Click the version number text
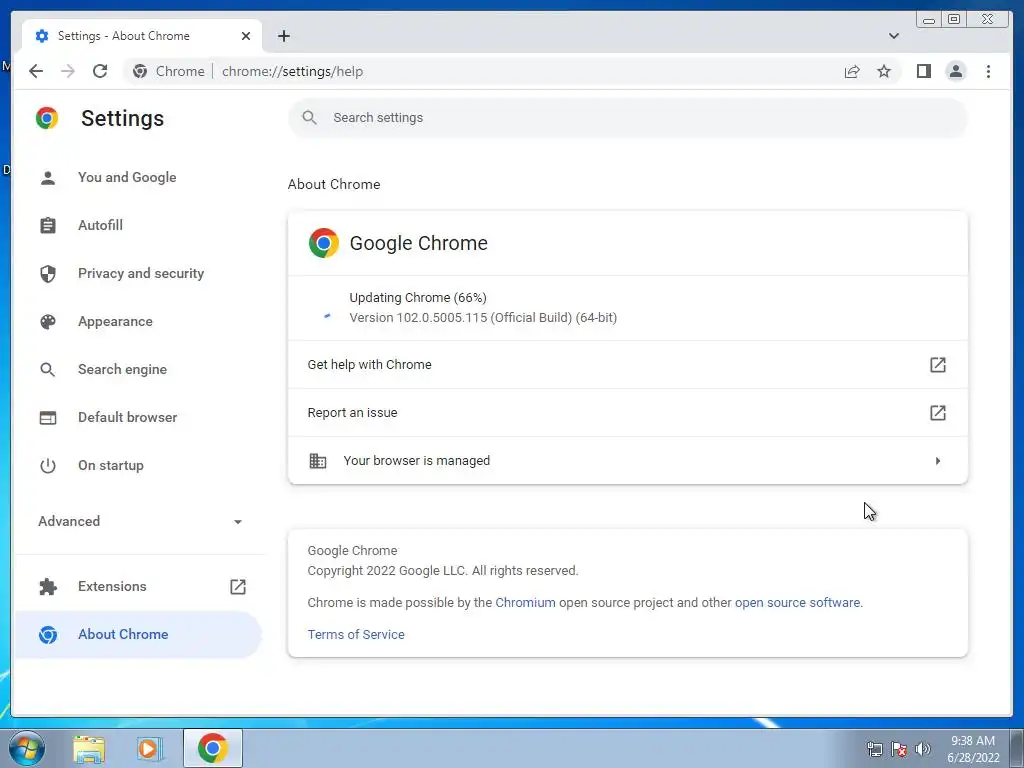 coord(483,317)
